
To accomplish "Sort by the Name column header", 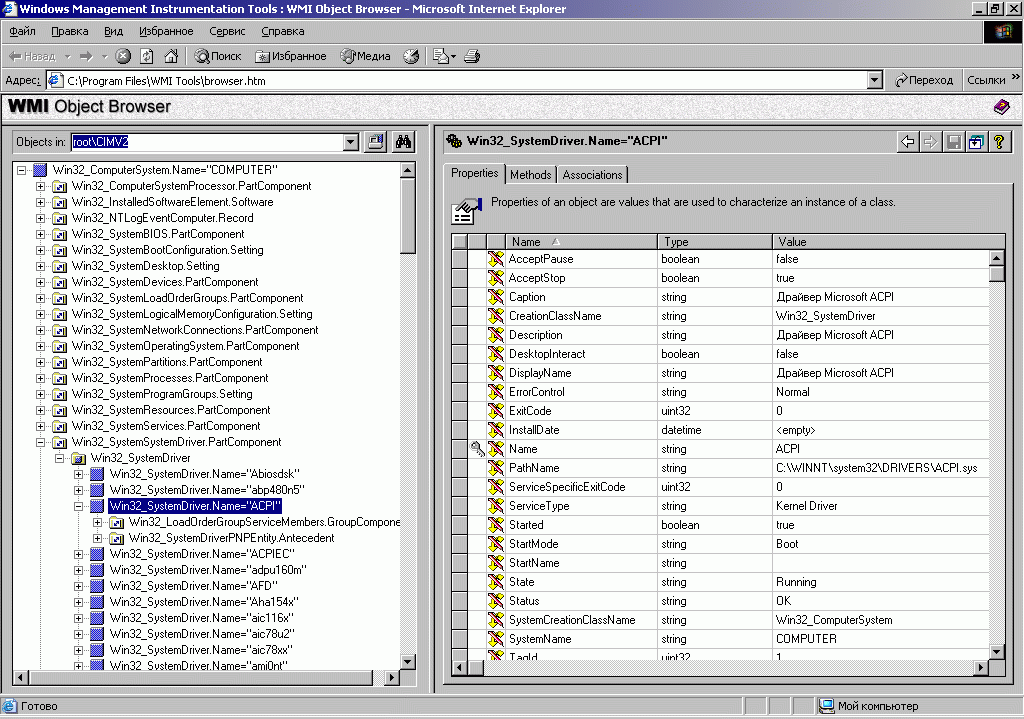I will [581, 242].
